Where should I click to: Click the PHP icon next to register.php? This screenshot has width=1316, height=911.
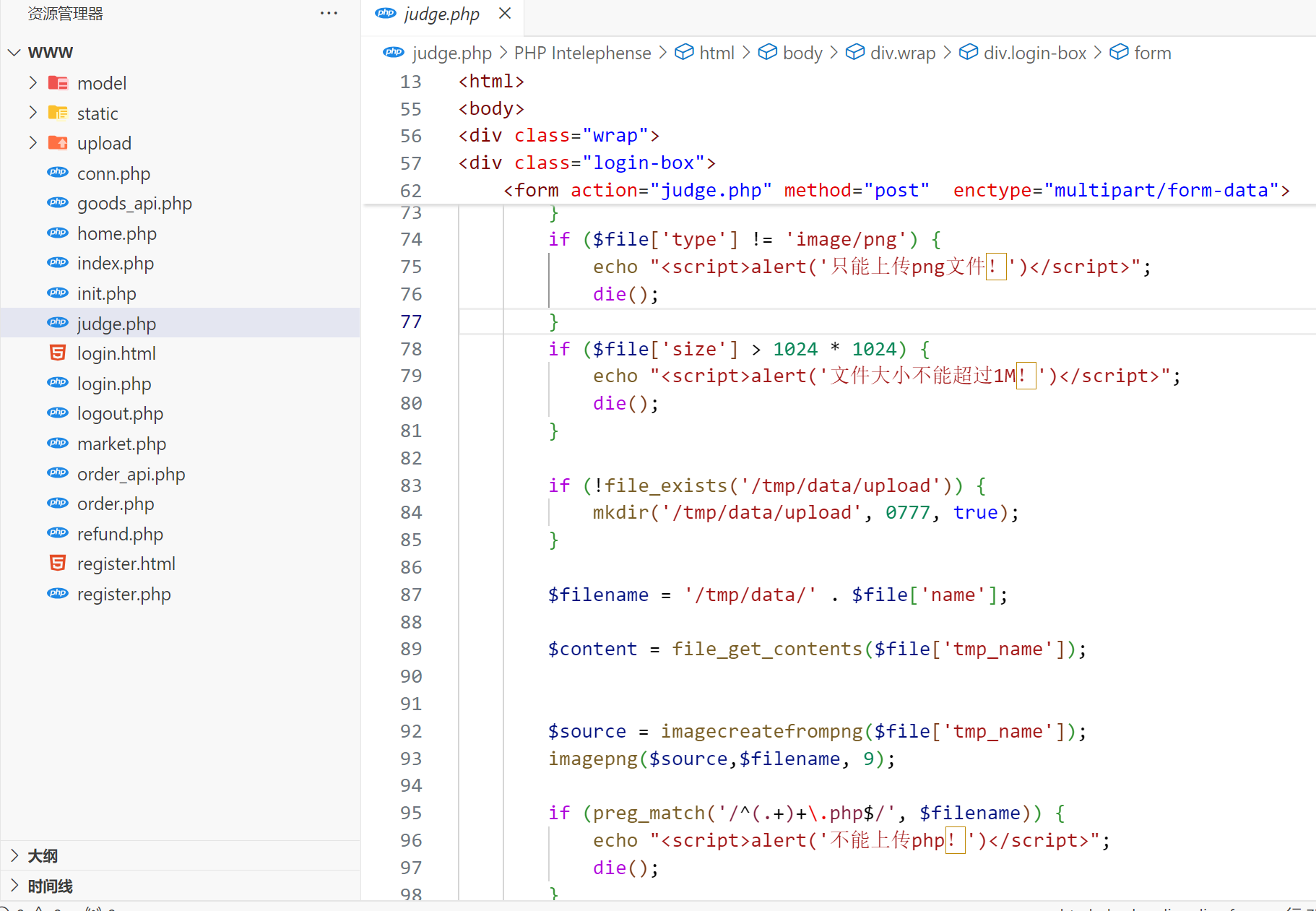click(x=58, y=593)
